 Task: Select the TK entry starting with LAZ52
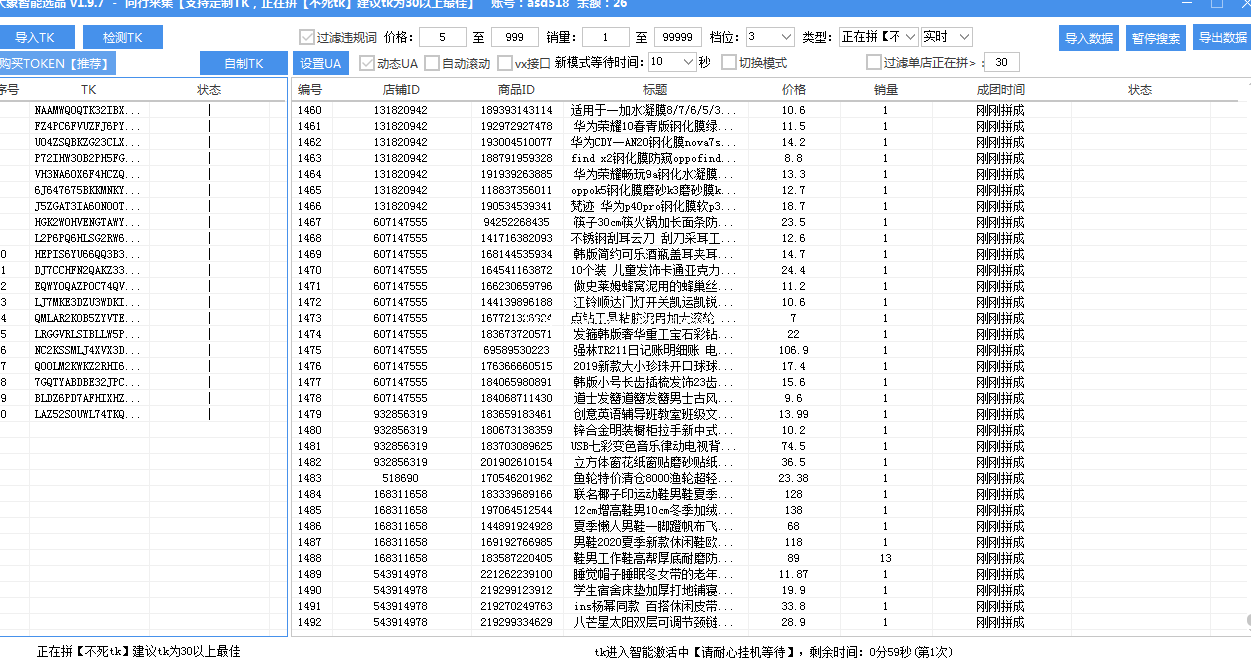click(88, 414)
